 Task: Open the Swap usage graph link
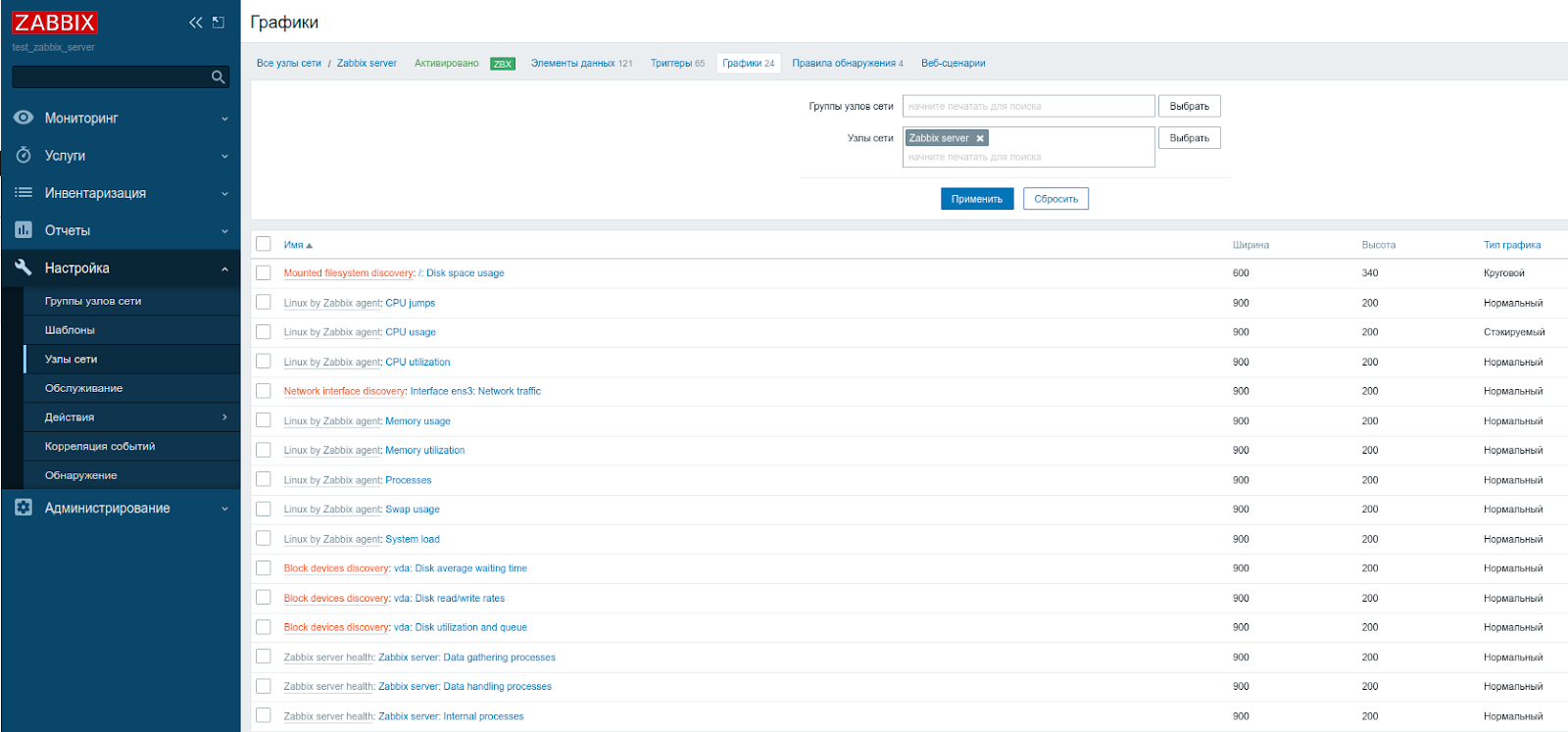(413, 510)
